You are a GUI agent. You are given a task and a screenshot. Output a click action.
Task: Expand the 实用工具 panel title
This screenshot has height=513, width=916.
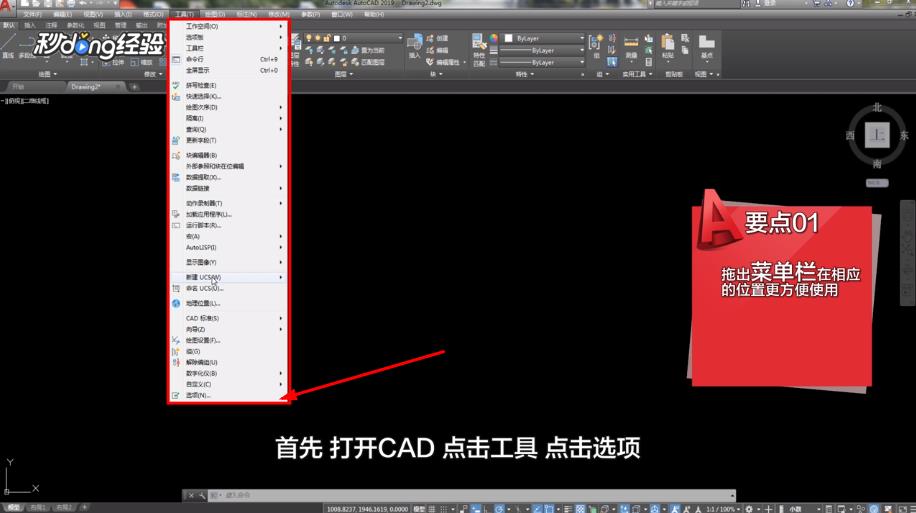[637, 74]
